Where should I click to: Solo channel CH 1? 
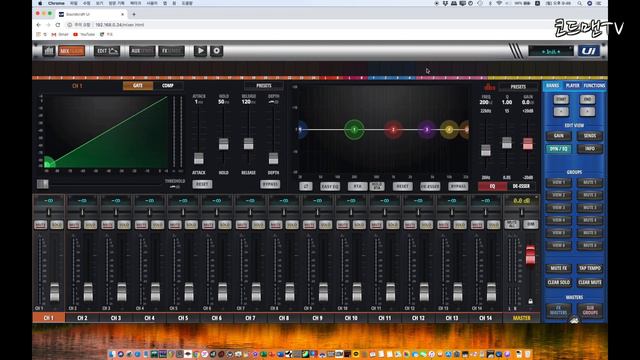click(57, 225)
